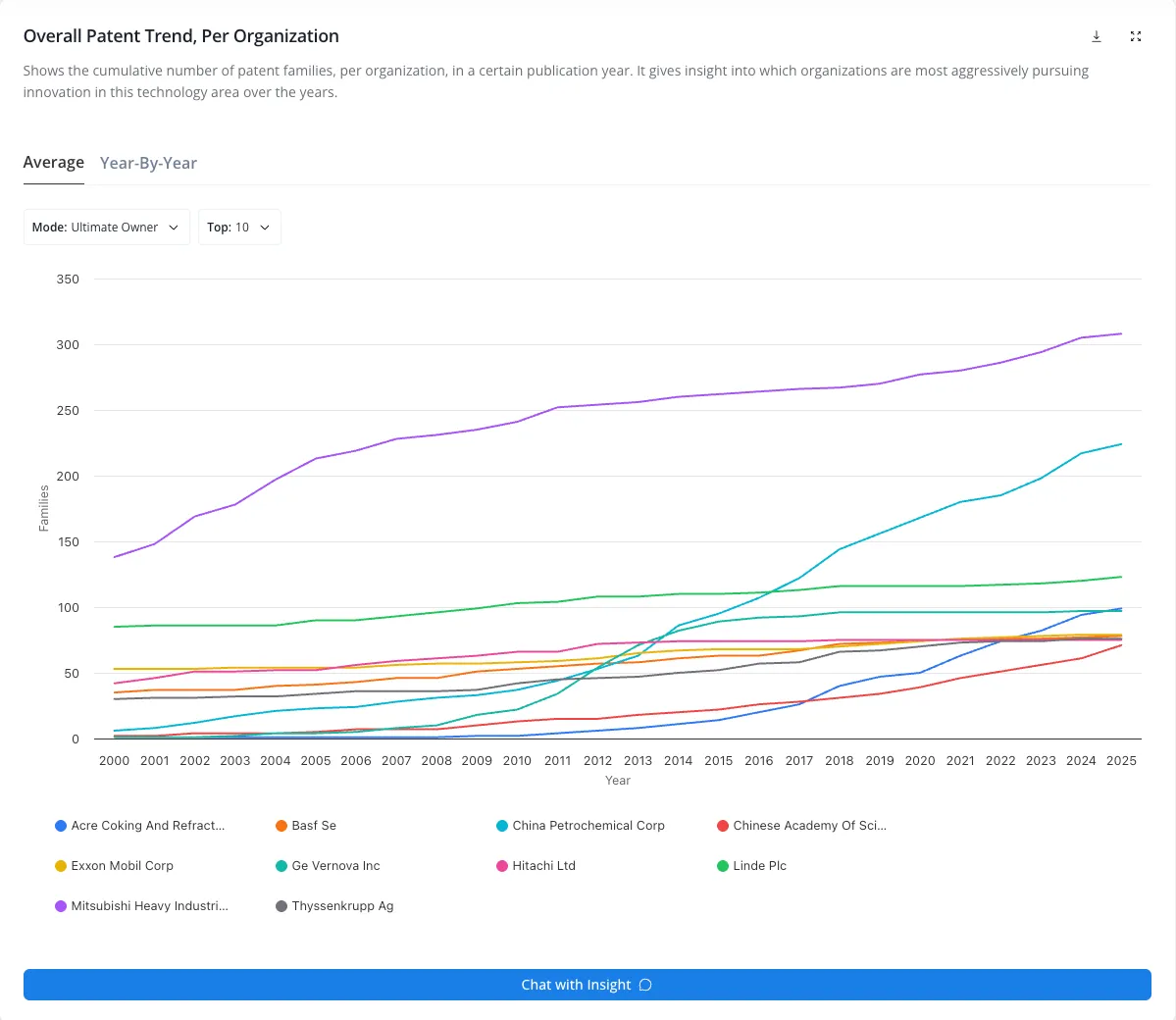
Task: Click the Families axis title
Action: [x=44, y=508]
